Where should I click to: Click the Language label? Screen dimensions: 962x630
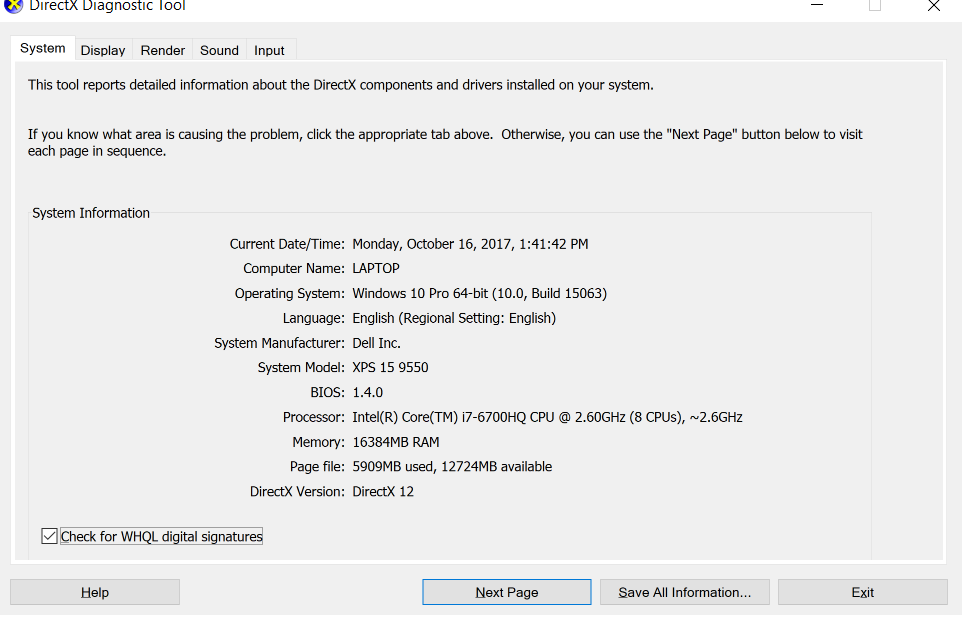314,318
